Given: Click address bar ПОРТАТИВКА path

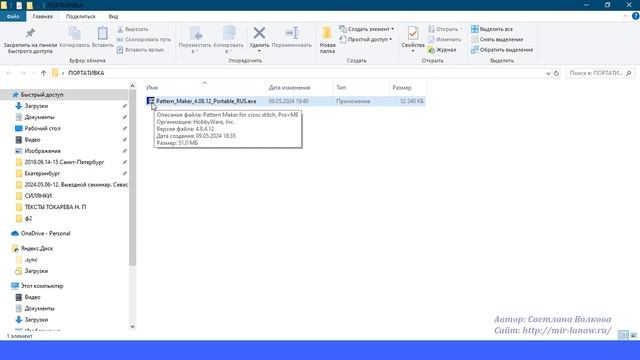Looking at the screenshot, I should [86, 73].
